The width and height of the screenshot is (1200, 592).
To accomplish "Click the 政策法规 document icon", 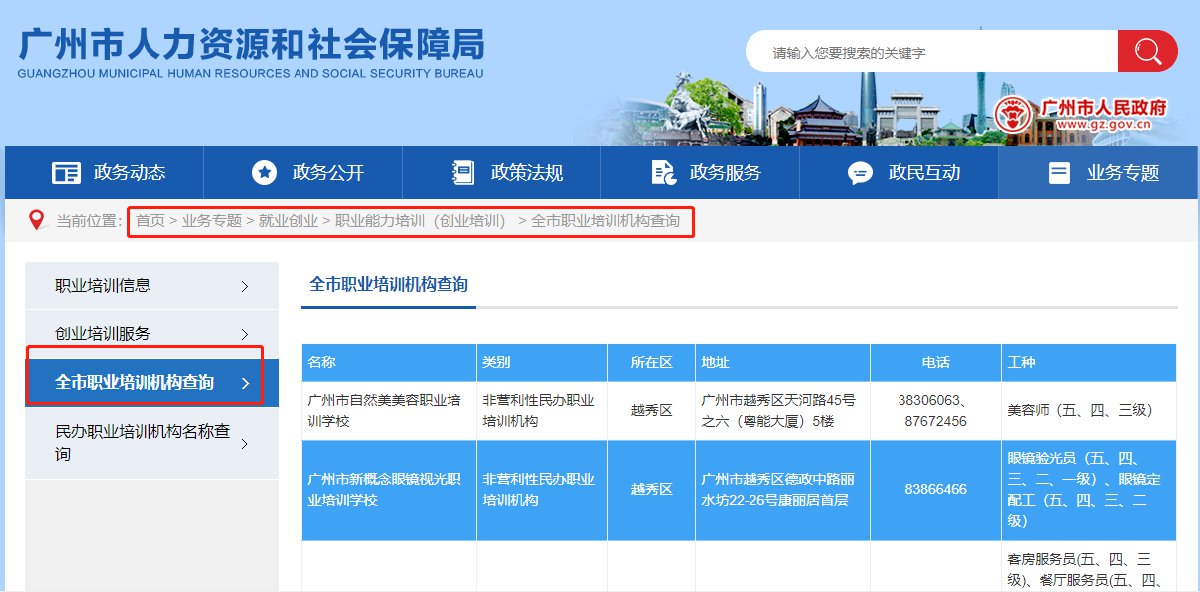I will [x=462, y=173].
